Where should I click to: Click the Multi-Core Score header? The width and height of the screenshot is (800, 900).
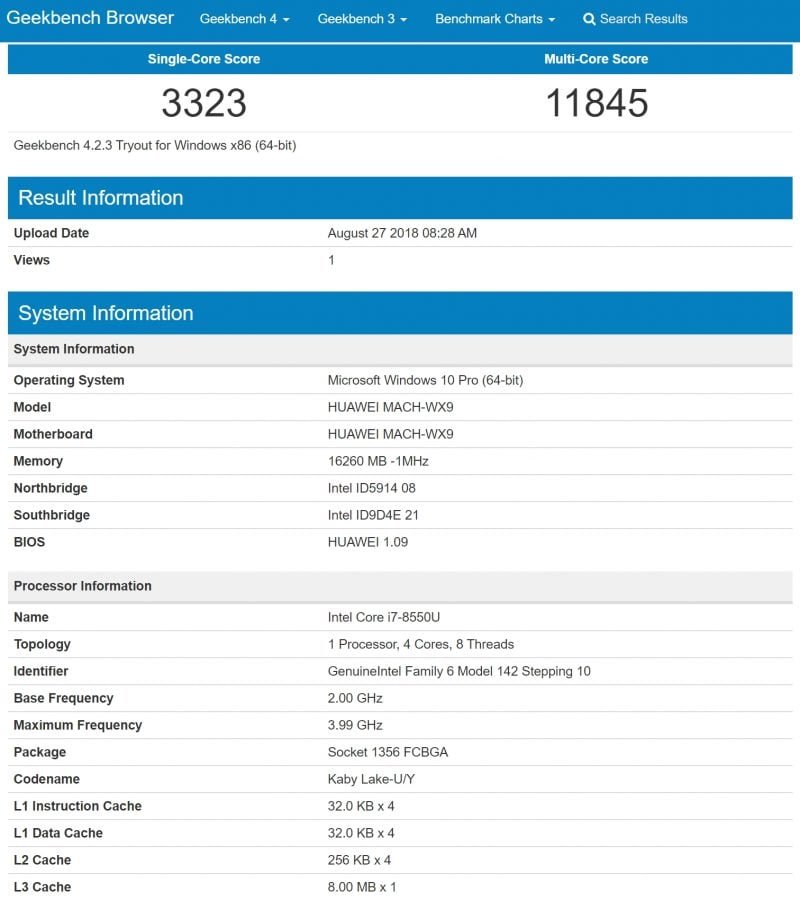[x=596, y=59]
